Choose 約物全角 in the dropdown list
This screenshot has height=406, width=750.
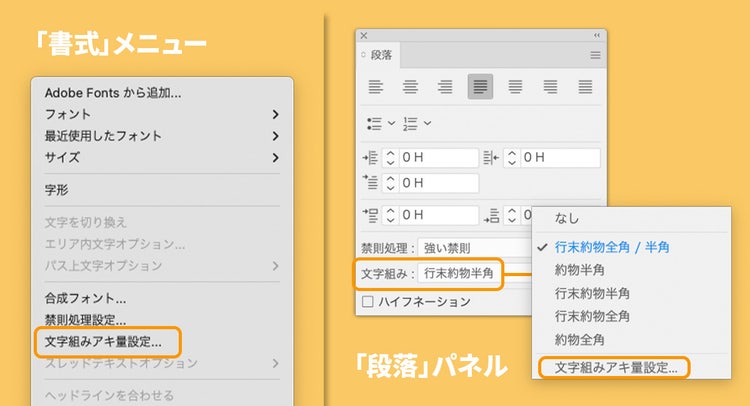(x=631, y=340)
